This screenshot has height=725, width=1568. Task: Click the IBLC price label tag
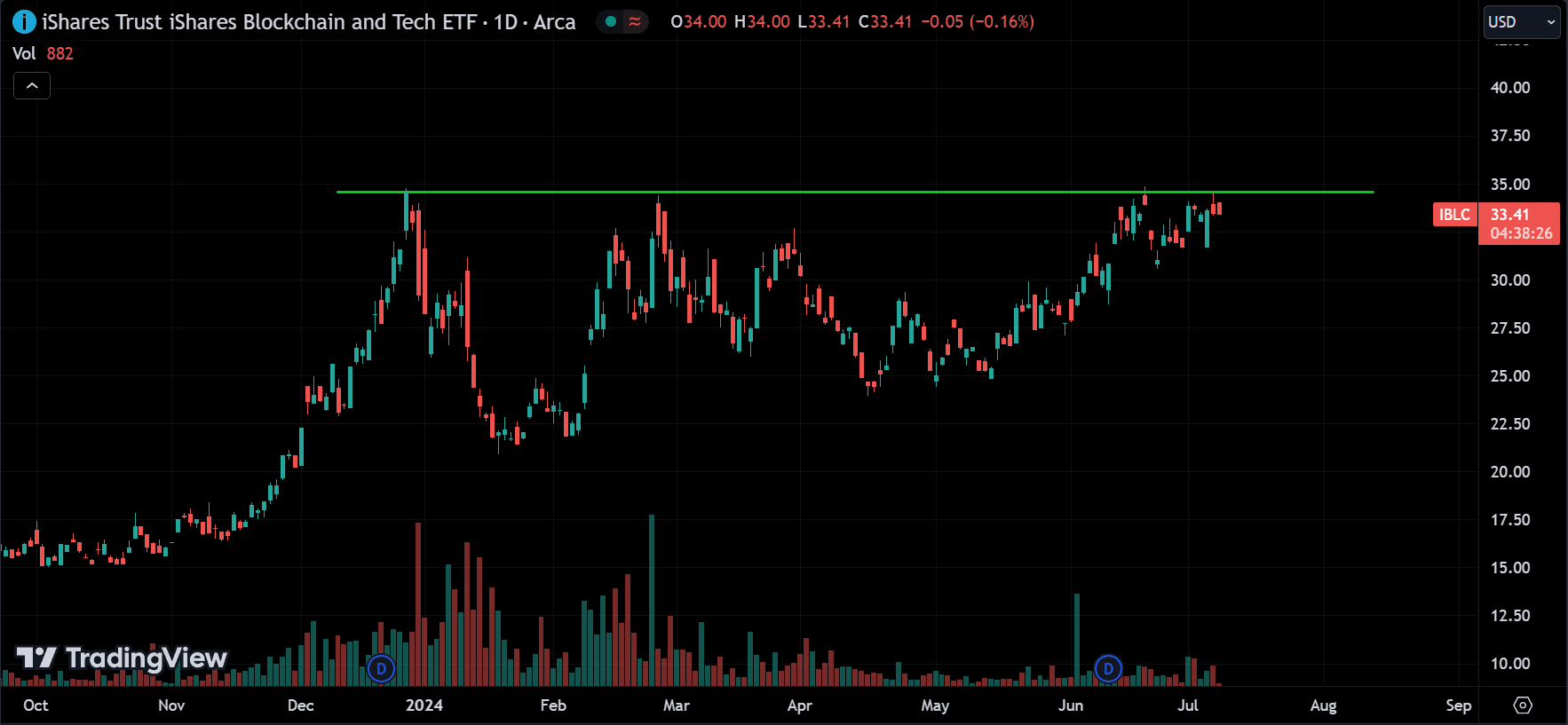pyautogui.click(x=1454, y=215)
